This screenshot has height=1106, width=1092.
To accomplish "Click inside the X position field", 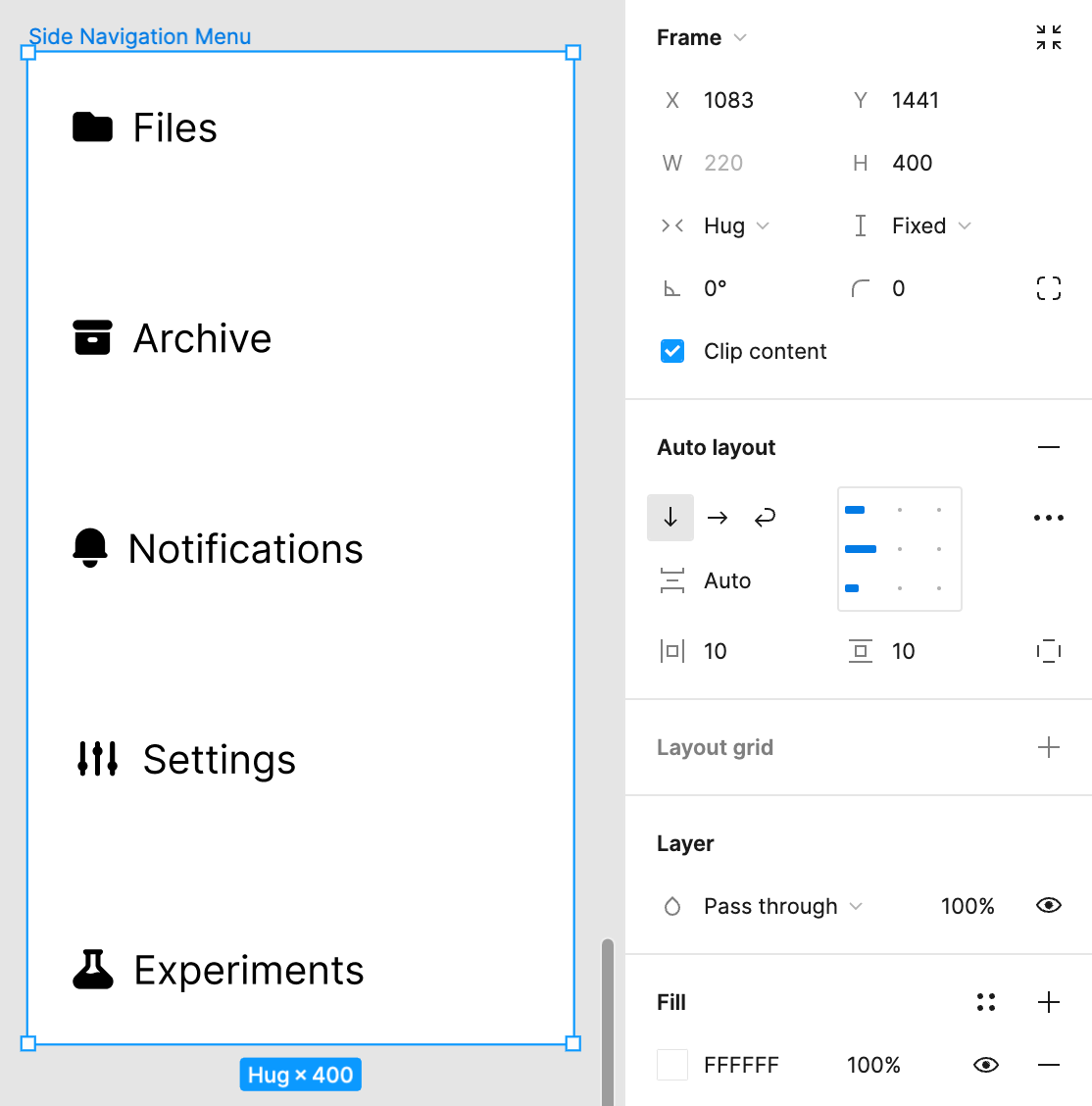I will pyautogui.click(x=727, y=99).
